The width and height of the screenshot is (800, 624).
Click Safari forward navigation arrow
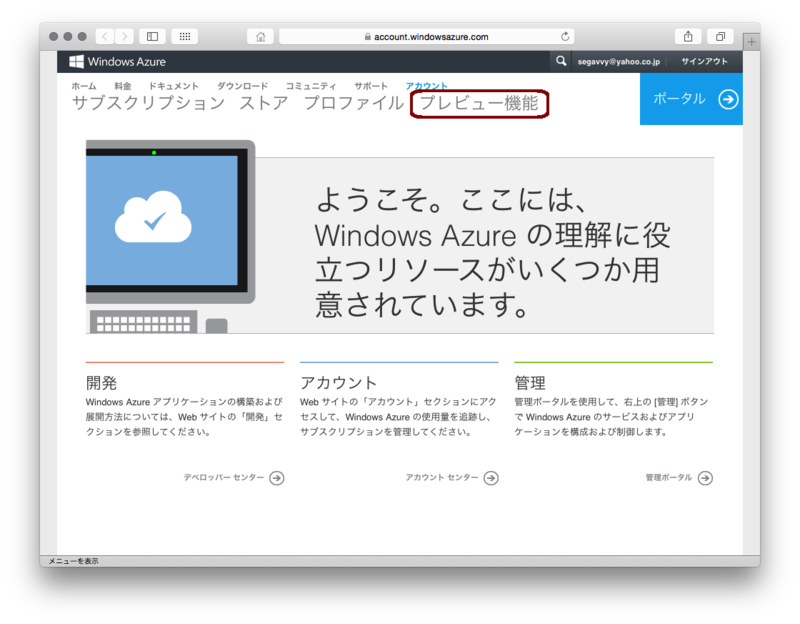[124, 36]
